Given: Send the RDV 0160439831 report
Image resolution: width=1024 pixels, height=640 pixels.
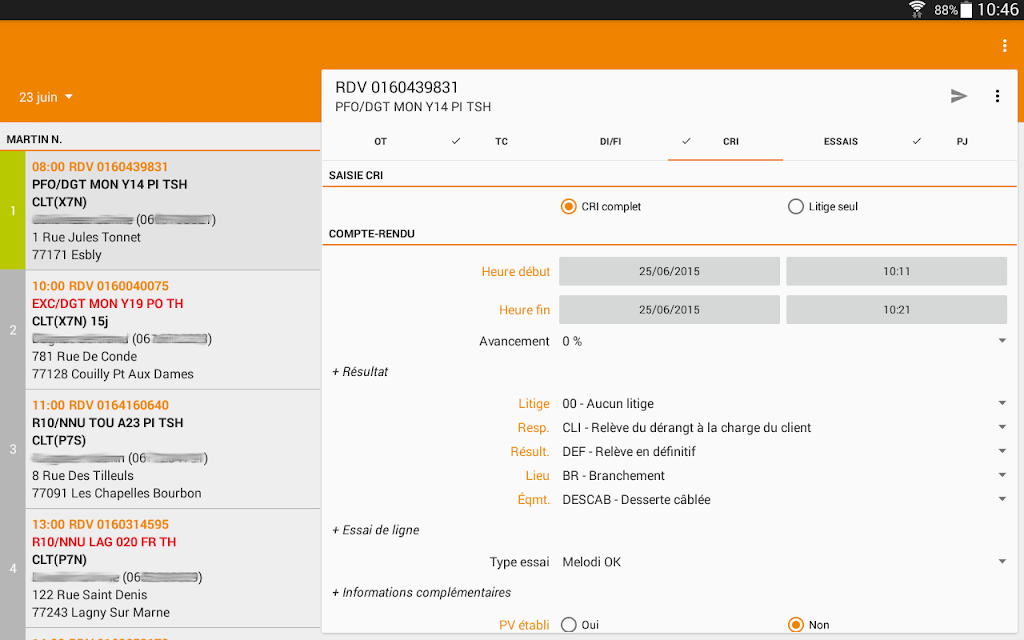Looking at the screenshot, I should pos(958,97).
